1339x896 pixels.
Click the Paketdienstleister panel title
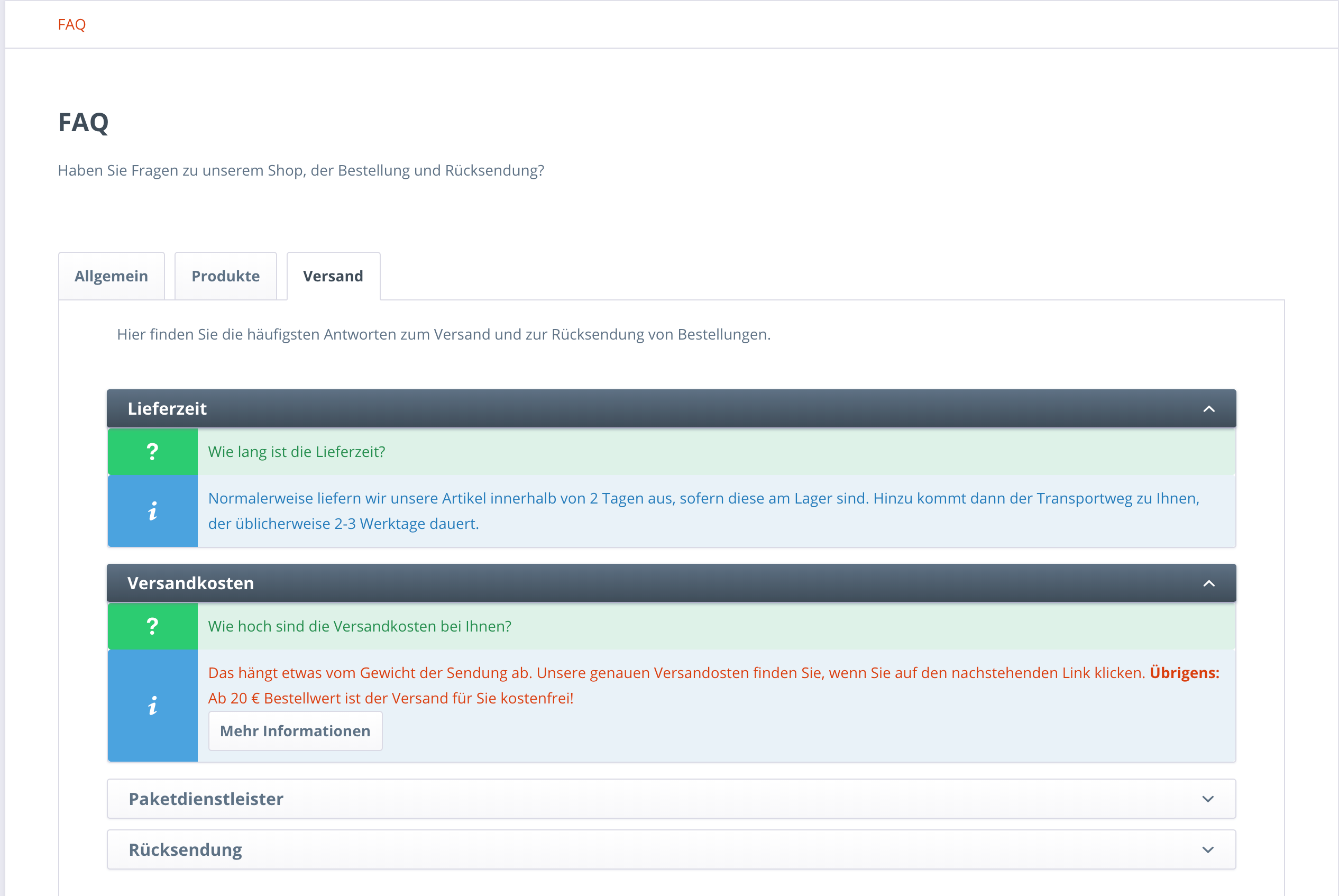click(206, 799)
